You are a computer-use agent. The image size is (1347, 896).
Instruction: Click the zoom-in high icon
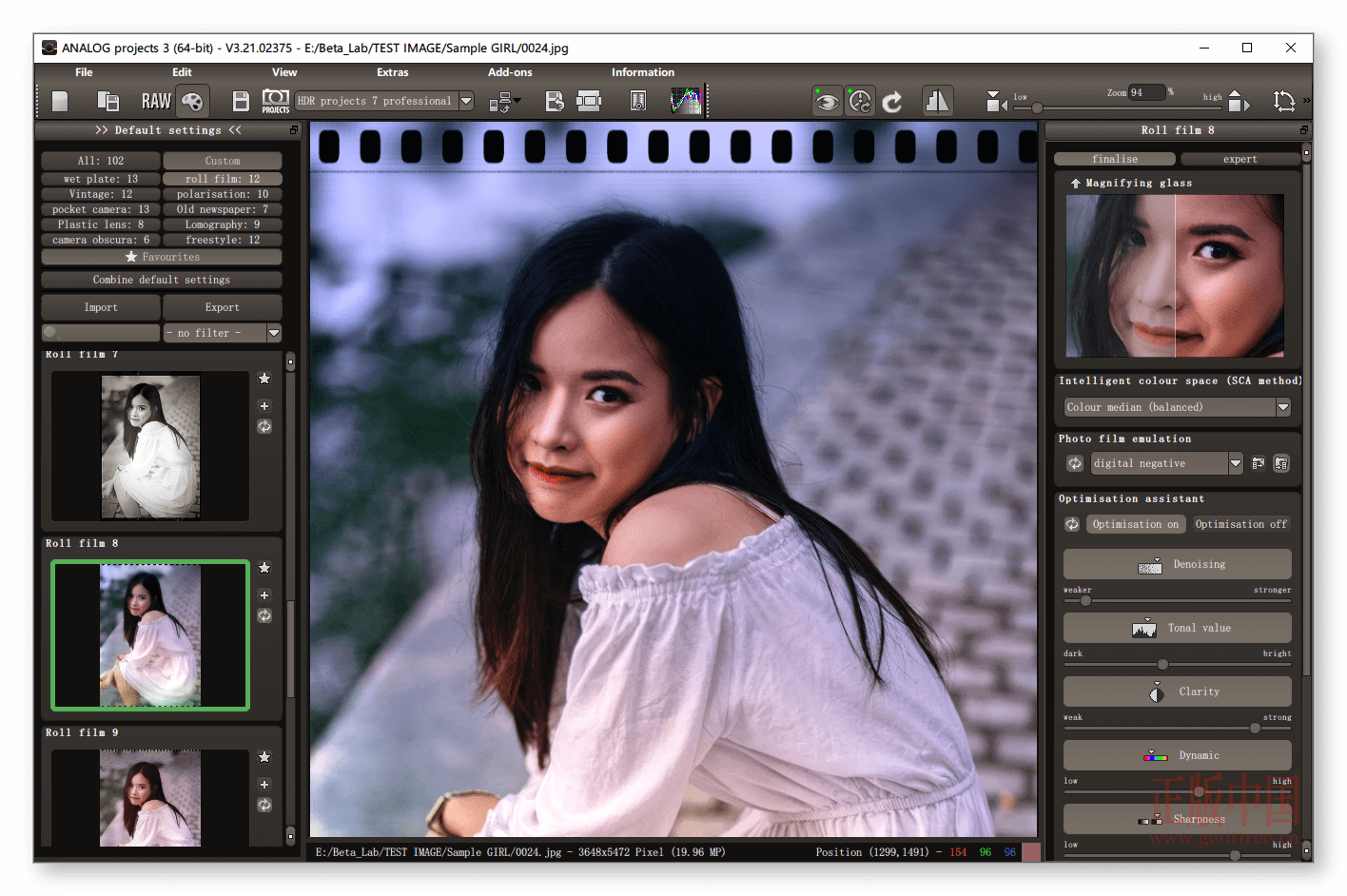pos(1239,101)
